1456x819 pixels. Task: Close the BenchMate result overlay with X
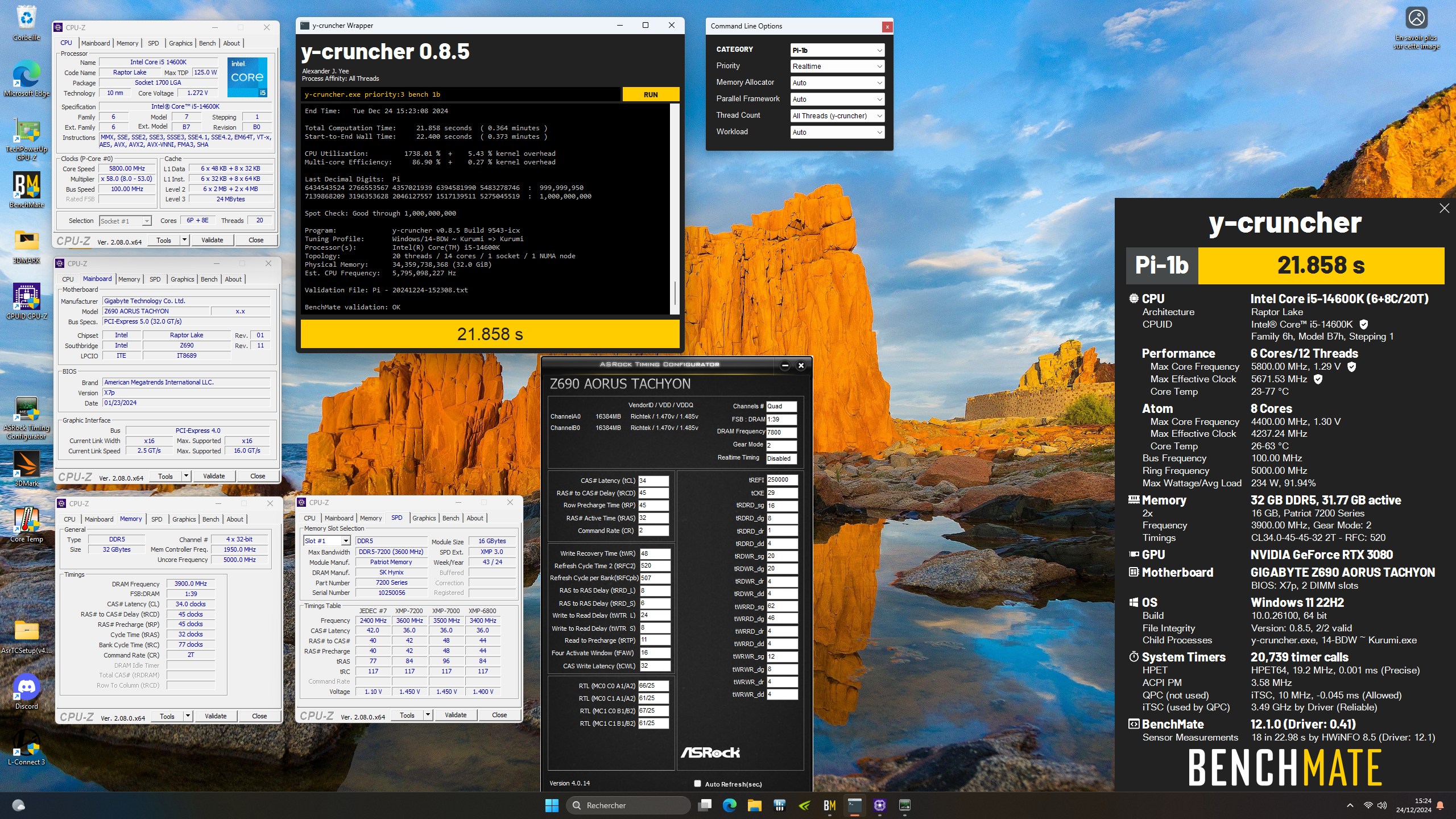(x=1444, y=208)
